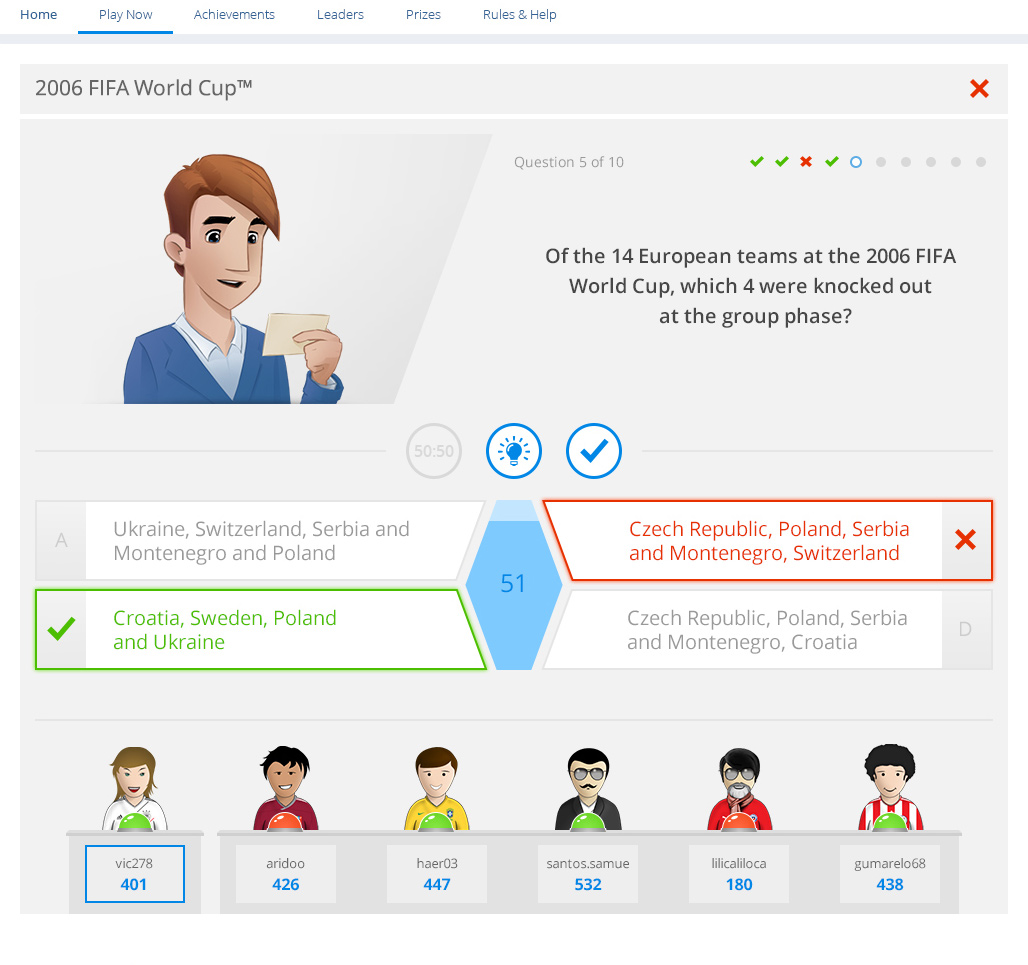This screenshot has width=1028, height=965.
Task: Click the second green progress checkmark
Action: (x=781, y=161)
